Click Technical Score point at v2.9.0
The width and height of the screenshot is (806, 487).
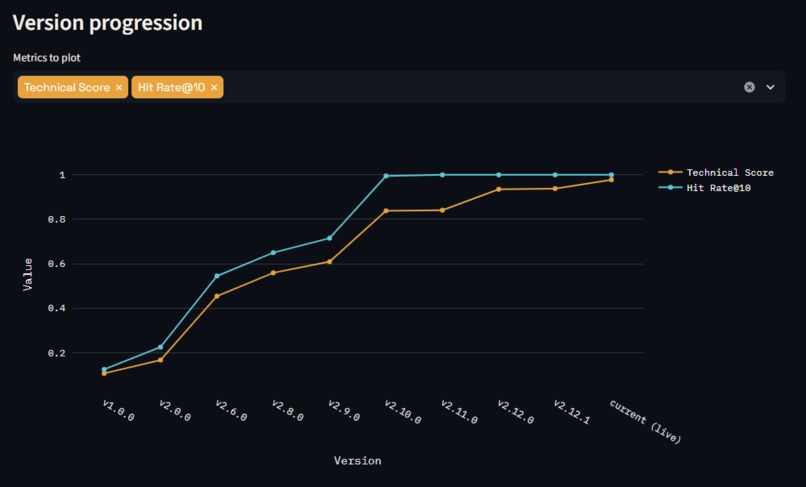tap(329, 262)
